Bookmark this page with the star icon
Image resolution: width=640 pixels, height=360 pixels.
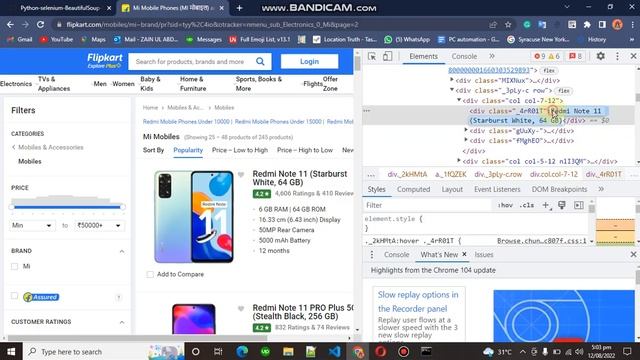coord(508,25)
